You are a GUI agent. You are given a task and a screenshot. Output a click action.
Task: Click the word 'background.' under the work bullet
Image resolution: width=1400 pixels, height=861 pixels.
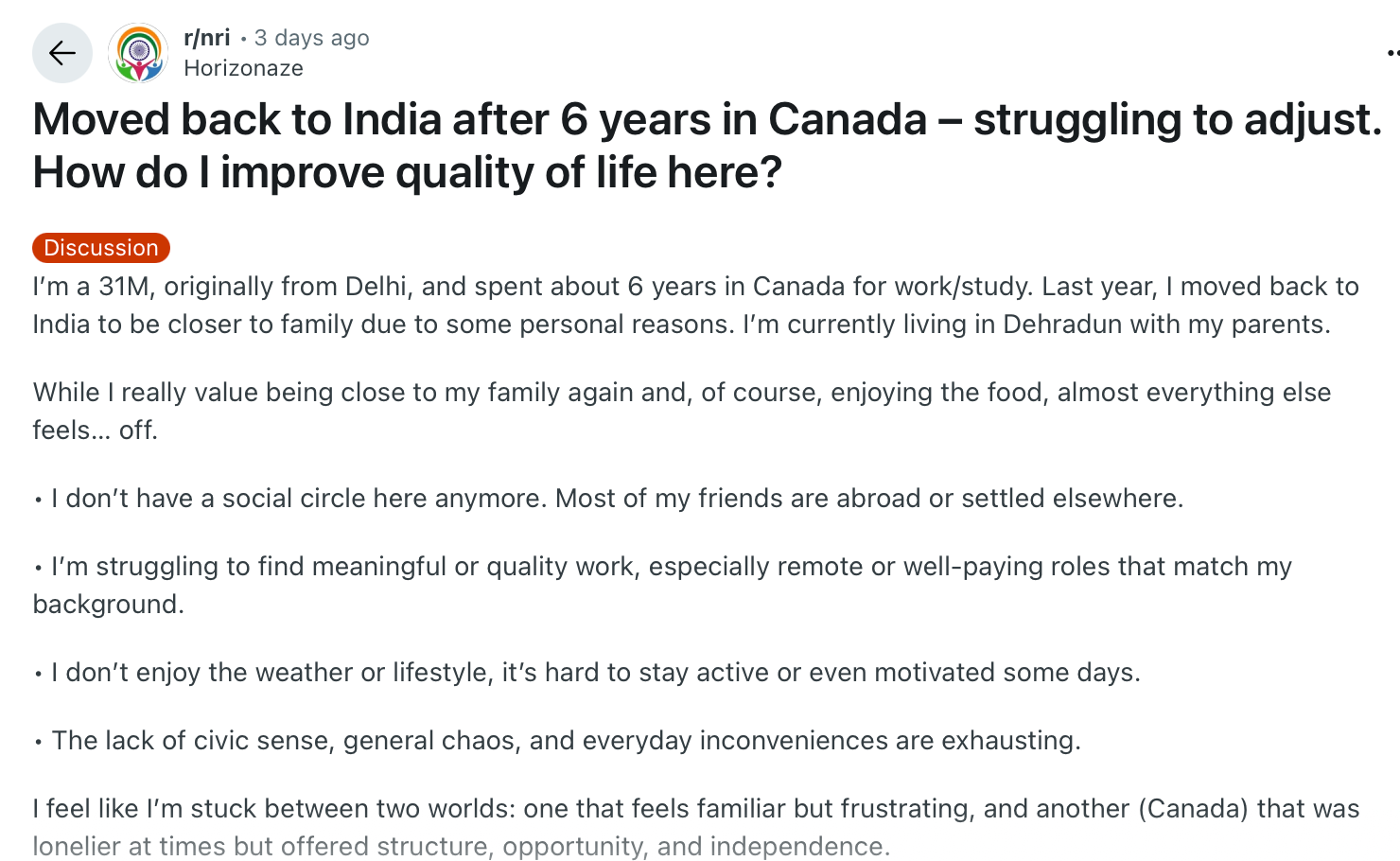click(109, 605)
